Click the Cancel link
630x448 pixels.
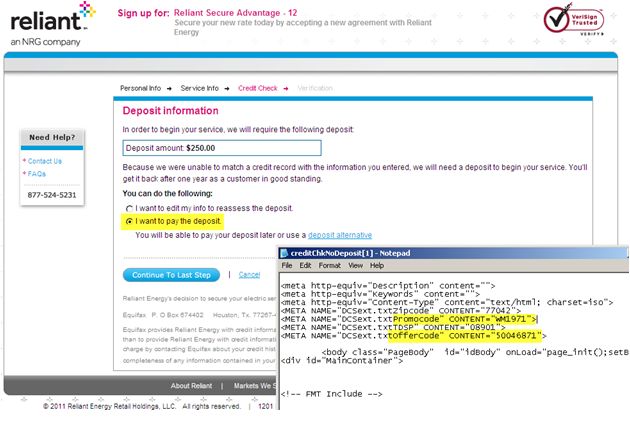[x=250, y=275]
